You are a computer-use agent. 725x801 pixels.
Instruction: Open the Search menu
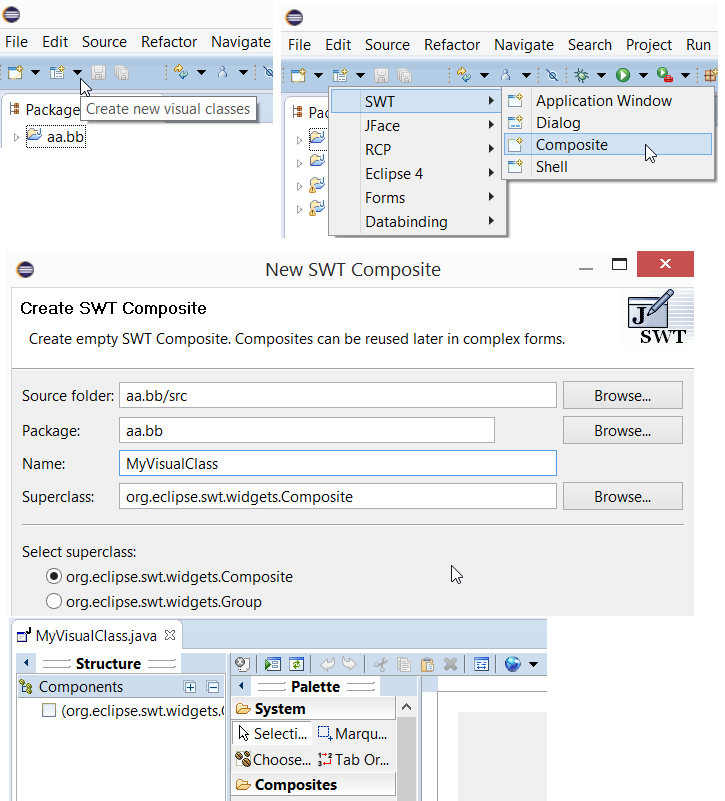(589, 45)
